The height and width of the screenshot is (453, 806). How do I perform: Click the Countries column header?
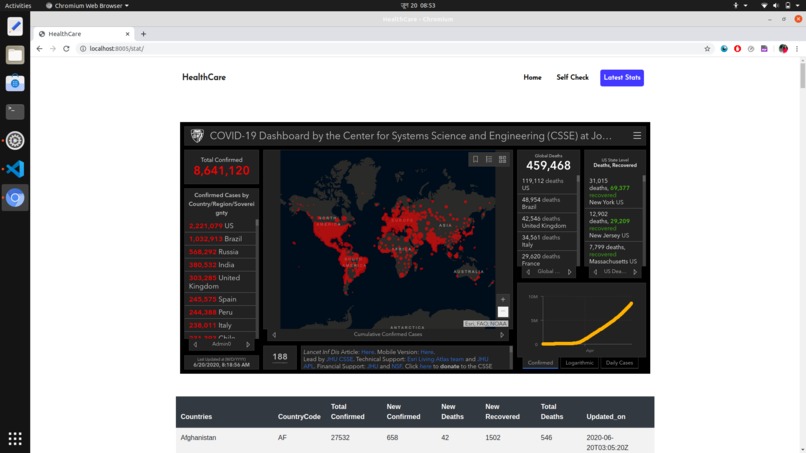click(x=196, y=417)
